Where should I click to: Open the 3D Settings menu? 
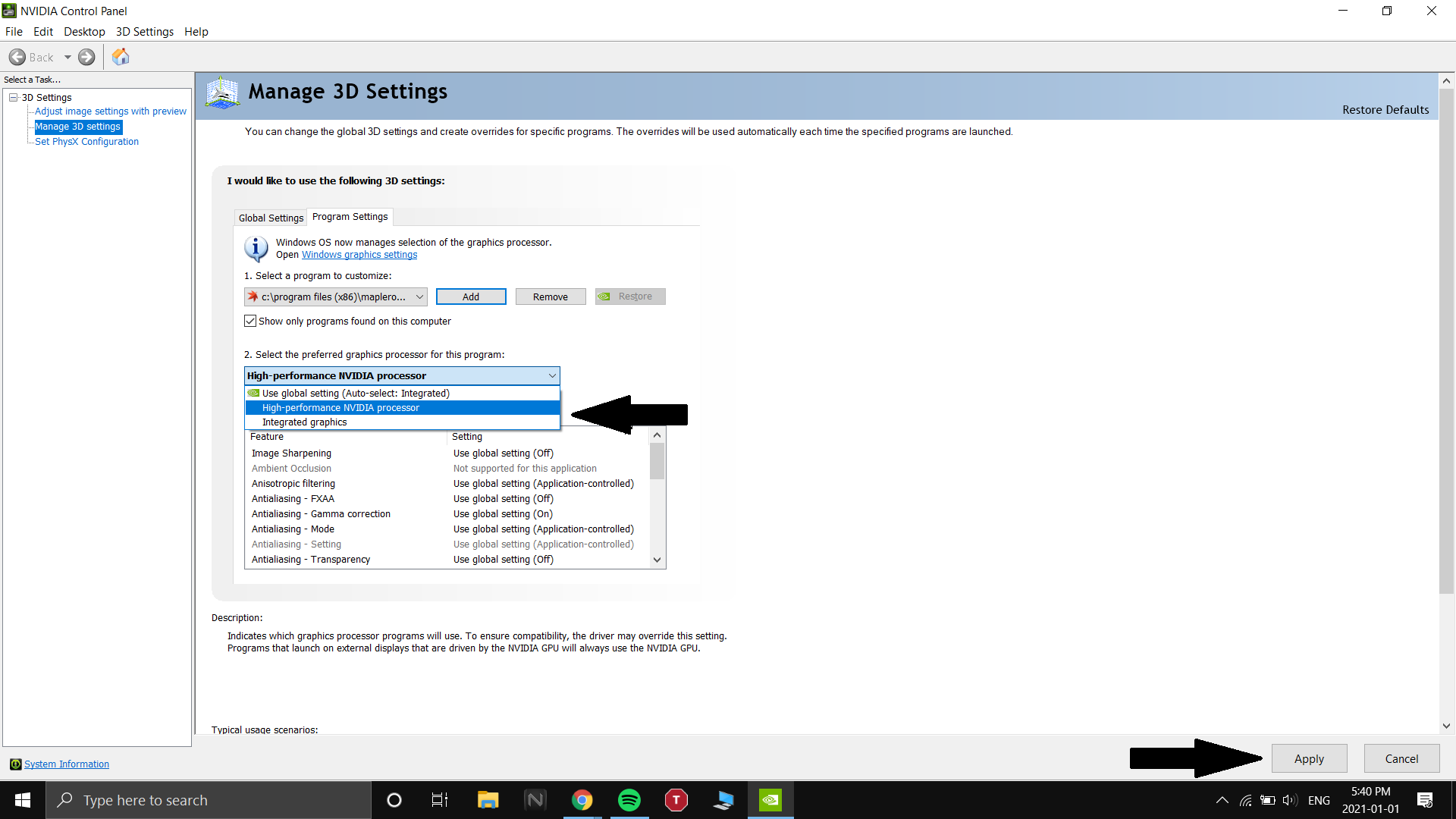(x=144, y=31)
